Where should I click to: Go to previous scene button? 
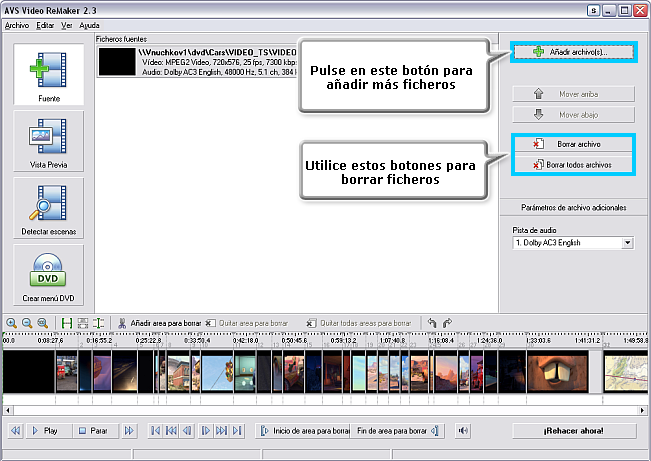coord(171,431)
